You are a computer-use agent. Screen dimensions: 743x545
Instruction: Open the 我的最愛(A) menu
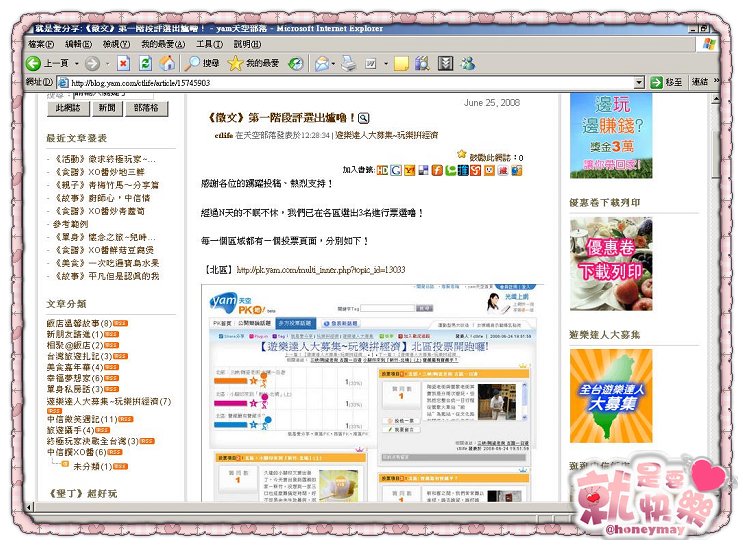point(163,44)
